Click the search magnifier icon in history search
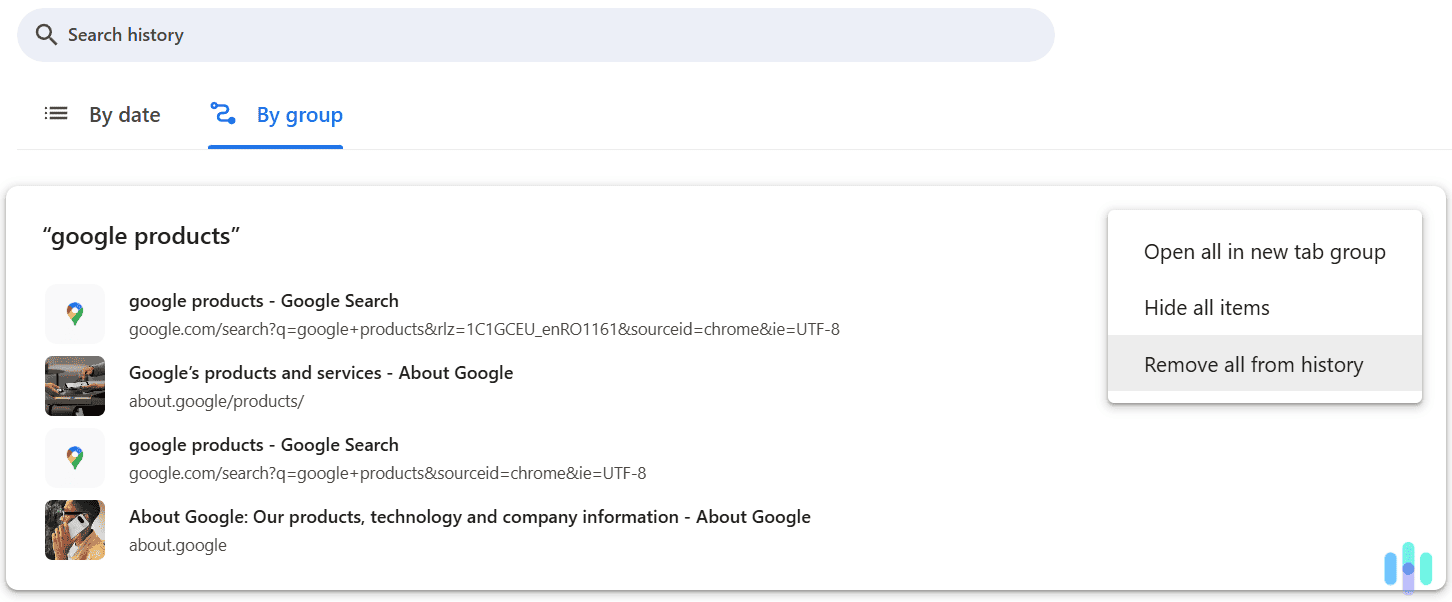This screenshot has width=1452, height=602. pos(46,34)
